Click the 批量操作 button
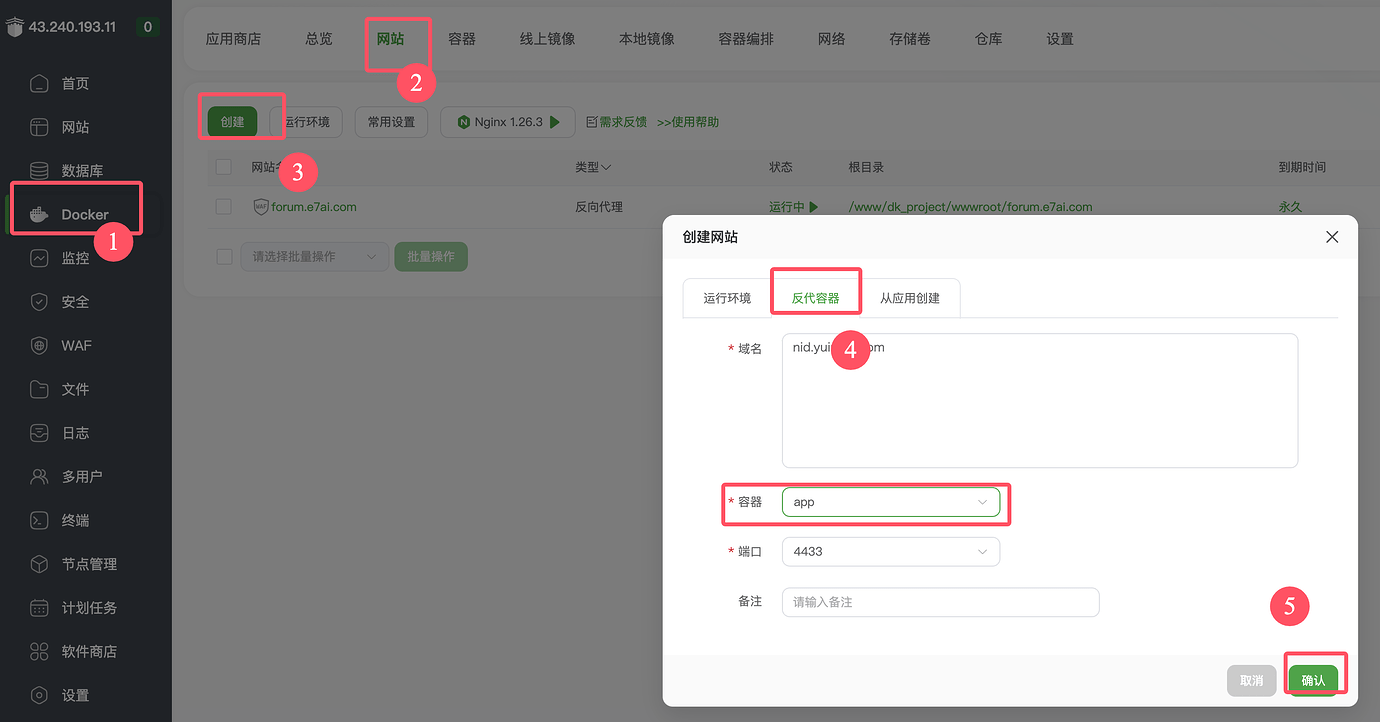The image size is (1380, 722). pos(431,257)
